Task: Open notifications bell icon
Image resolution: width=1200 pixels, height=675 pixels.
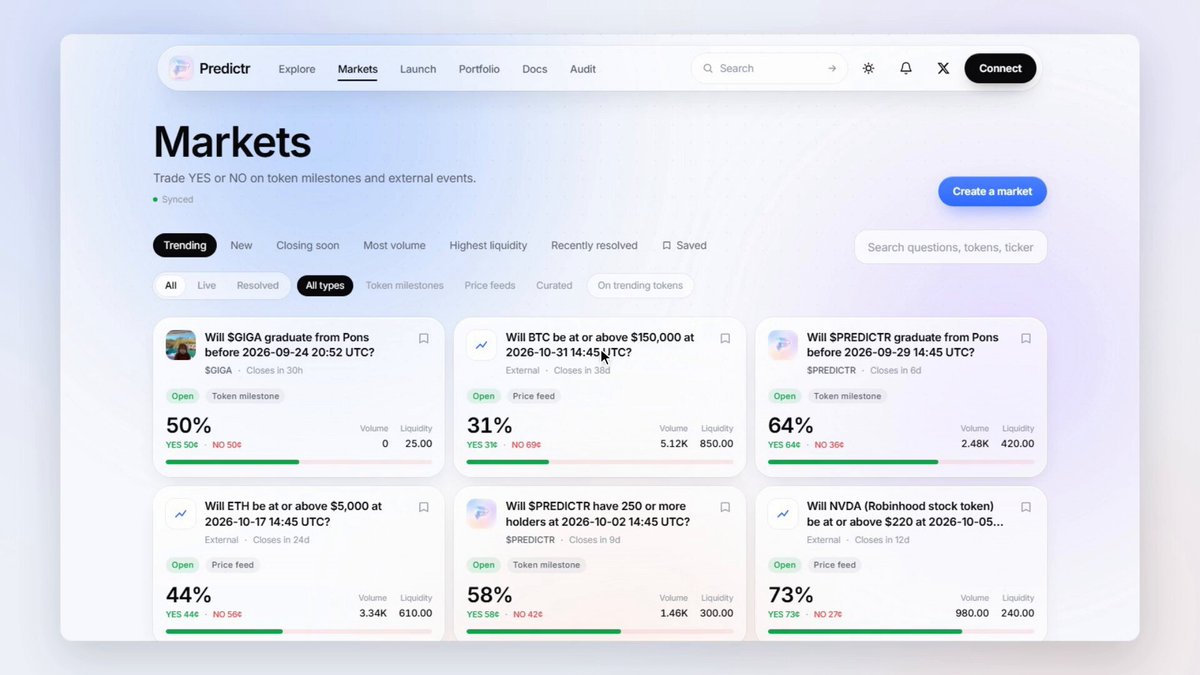Action: click(906, 69)
